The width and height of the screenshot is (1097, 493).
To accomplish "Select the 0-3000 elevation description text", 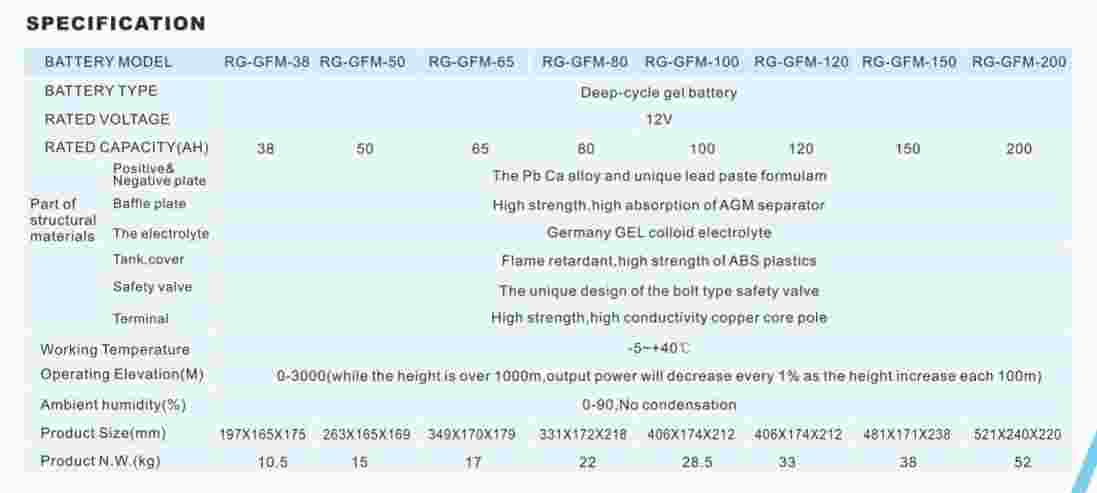I will 659,376.
